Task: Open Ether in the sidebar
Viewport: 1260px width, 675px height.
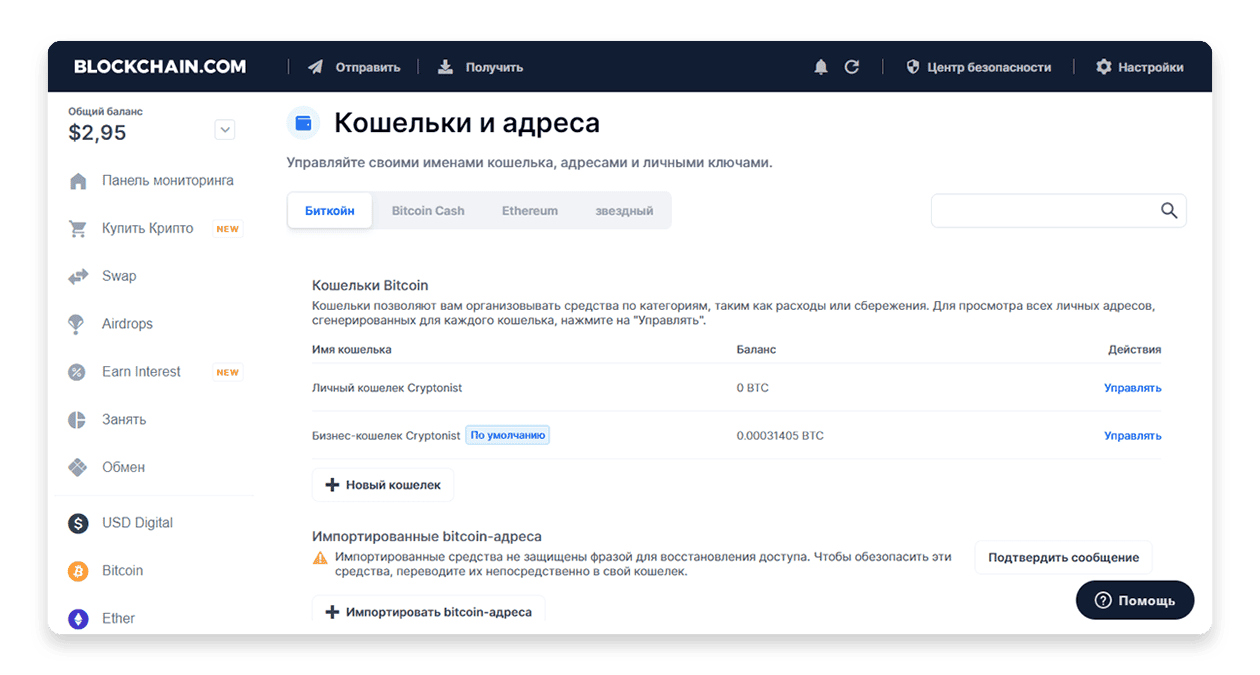Action: [x=118, y=619]
